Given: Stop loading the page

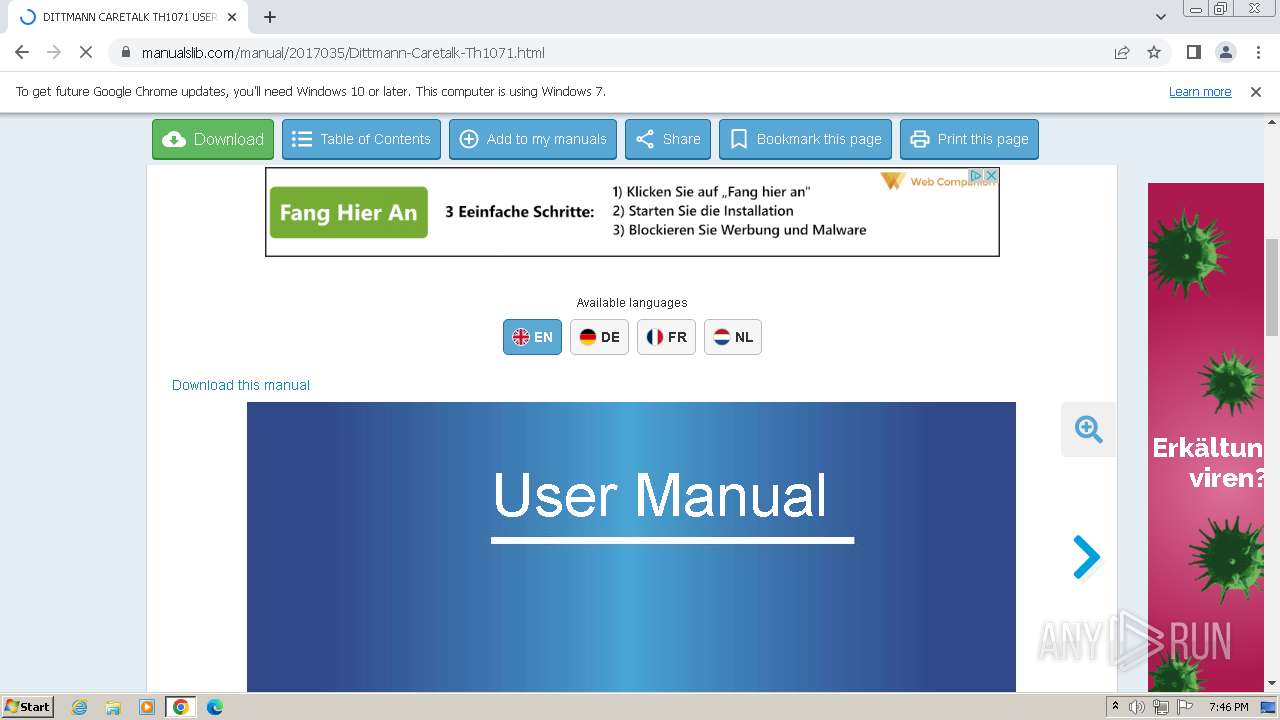Looking at the screenshot, I should (x=85, y=52).
